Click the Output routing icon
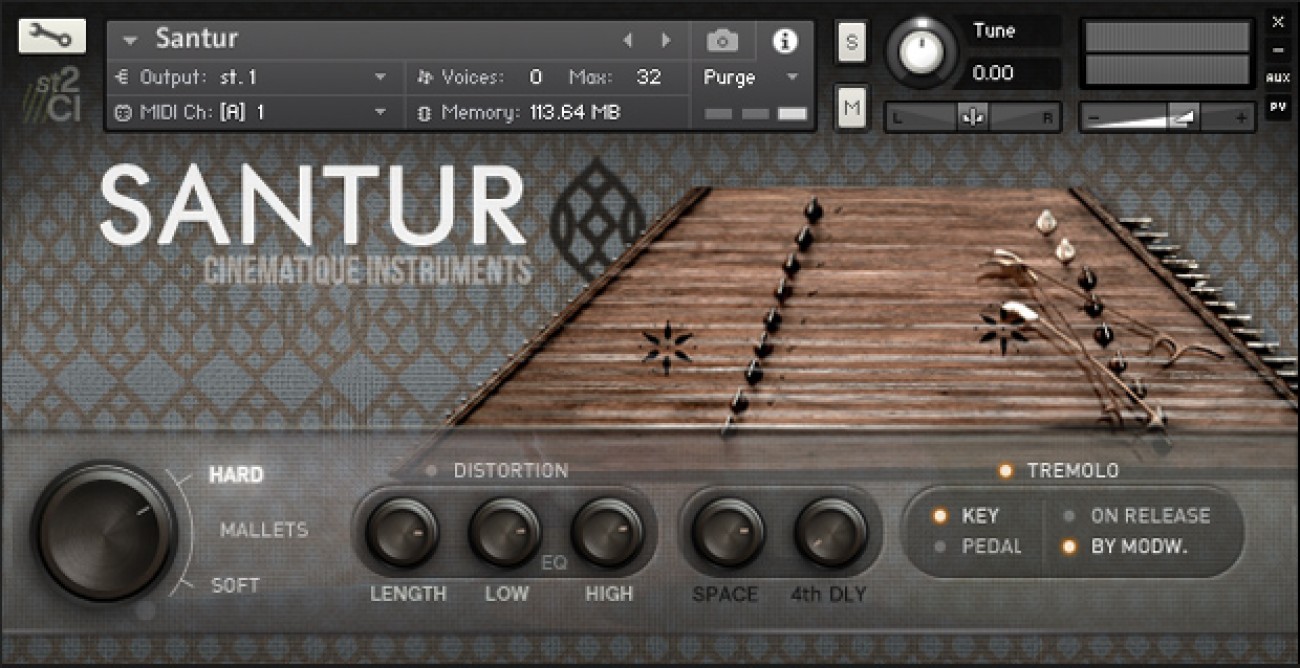The image size is (1300, 668). coord(124,77)
